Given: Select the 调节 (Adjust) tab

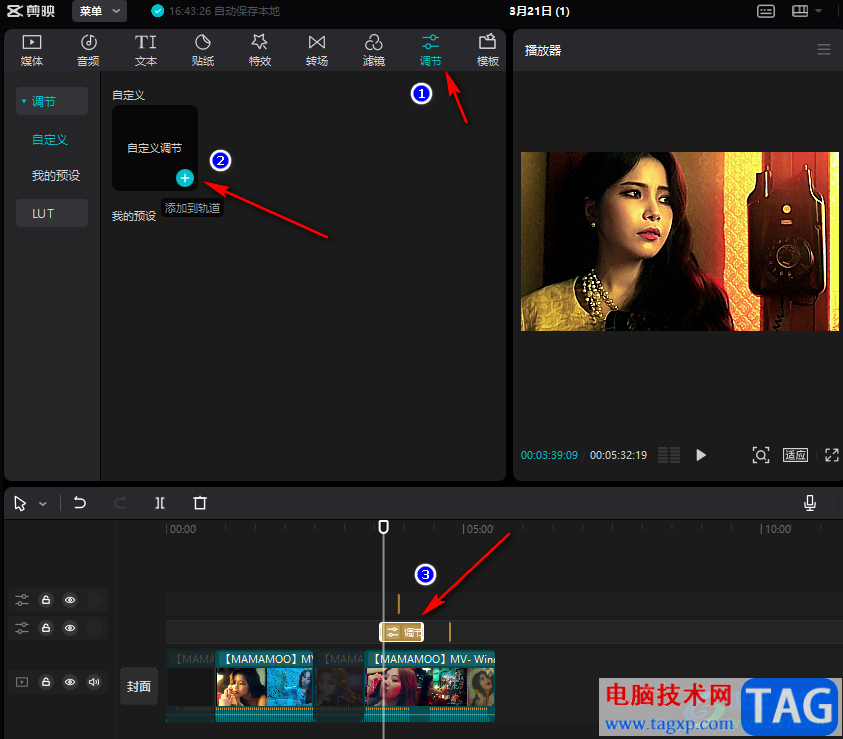Looking at the screenshot, I should pyautogui.click(x=431, y=50).
